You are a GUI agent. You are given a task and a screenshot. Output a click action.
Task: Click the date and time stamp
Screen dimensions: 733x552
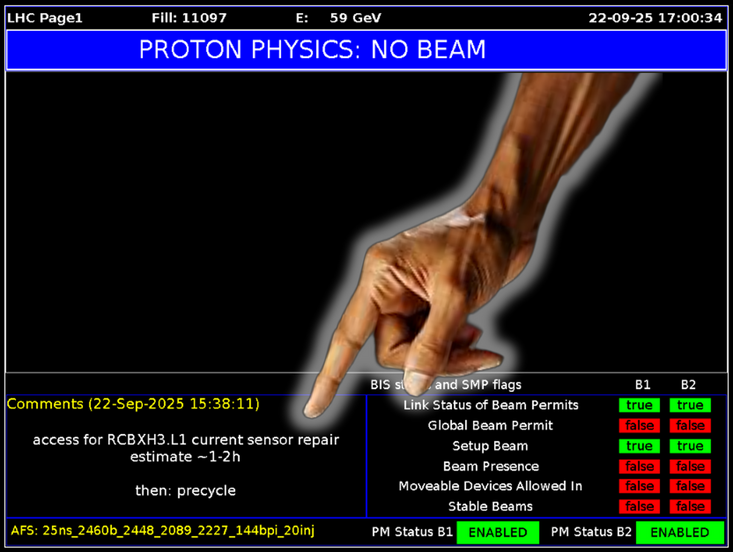(x=655, y=18)
